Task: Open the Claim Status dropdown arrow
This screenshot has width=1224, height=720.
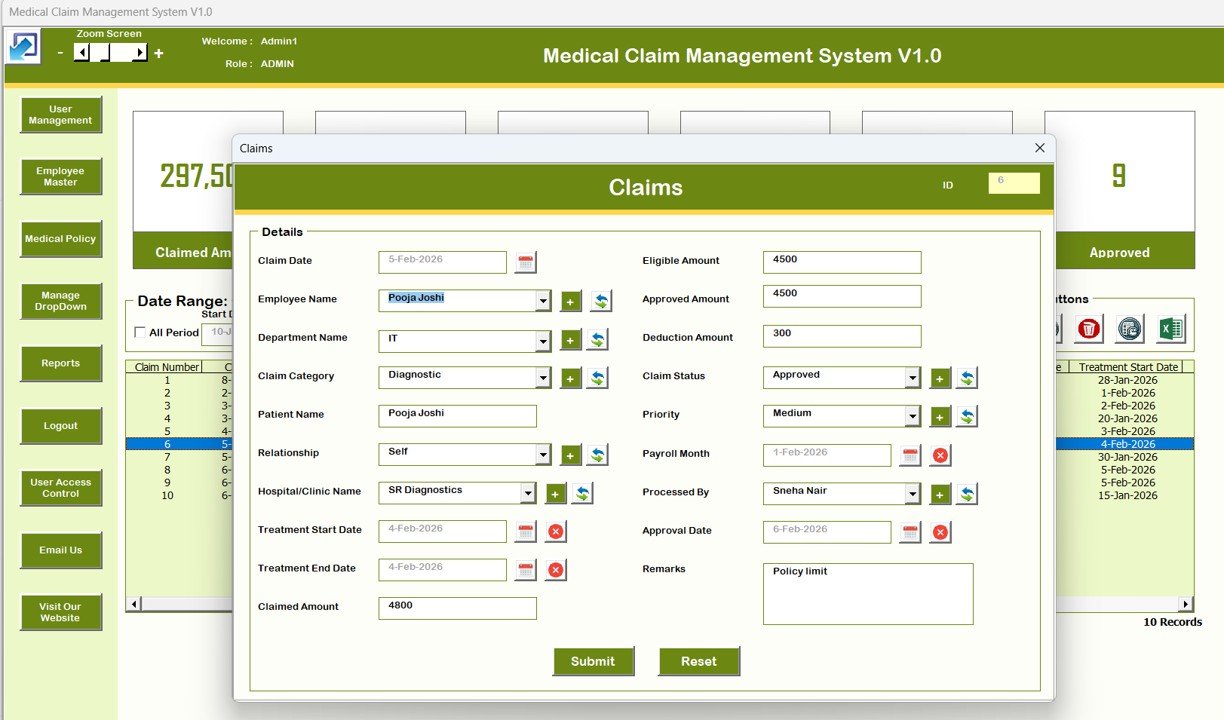Action: tap(912, 378)
